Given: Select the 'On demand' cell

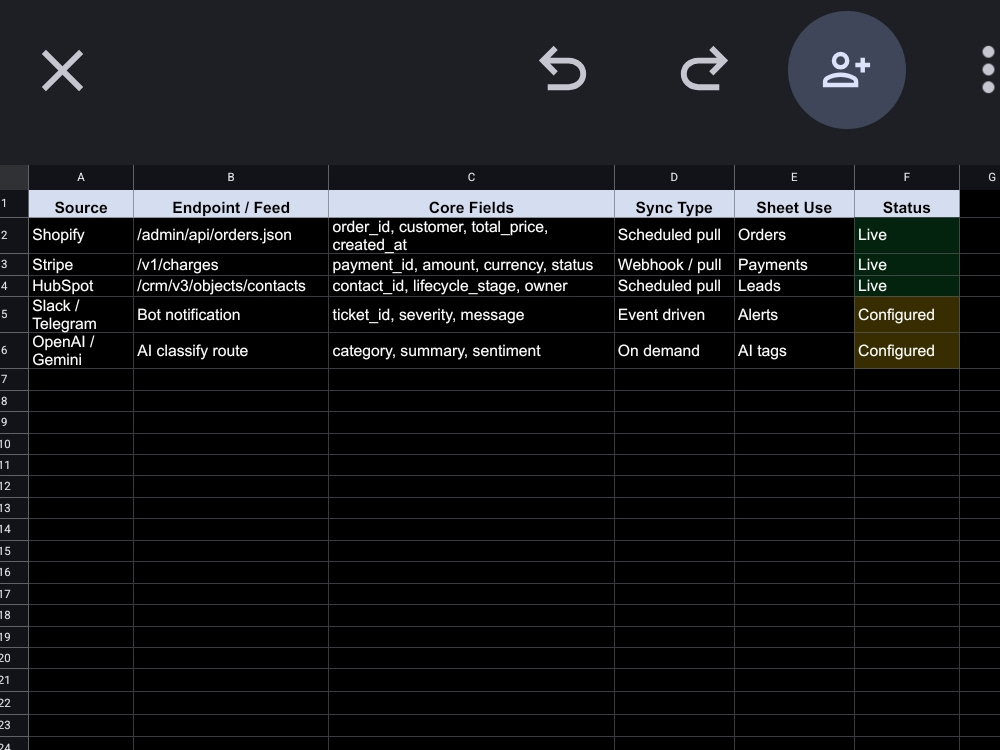Looking at the screenshot, I should [x=674, y=351].
